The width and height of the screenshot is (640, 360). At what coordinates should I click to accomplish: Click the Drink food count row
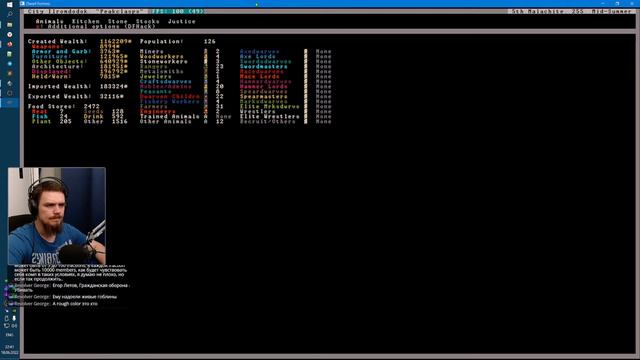coord(104,116)
